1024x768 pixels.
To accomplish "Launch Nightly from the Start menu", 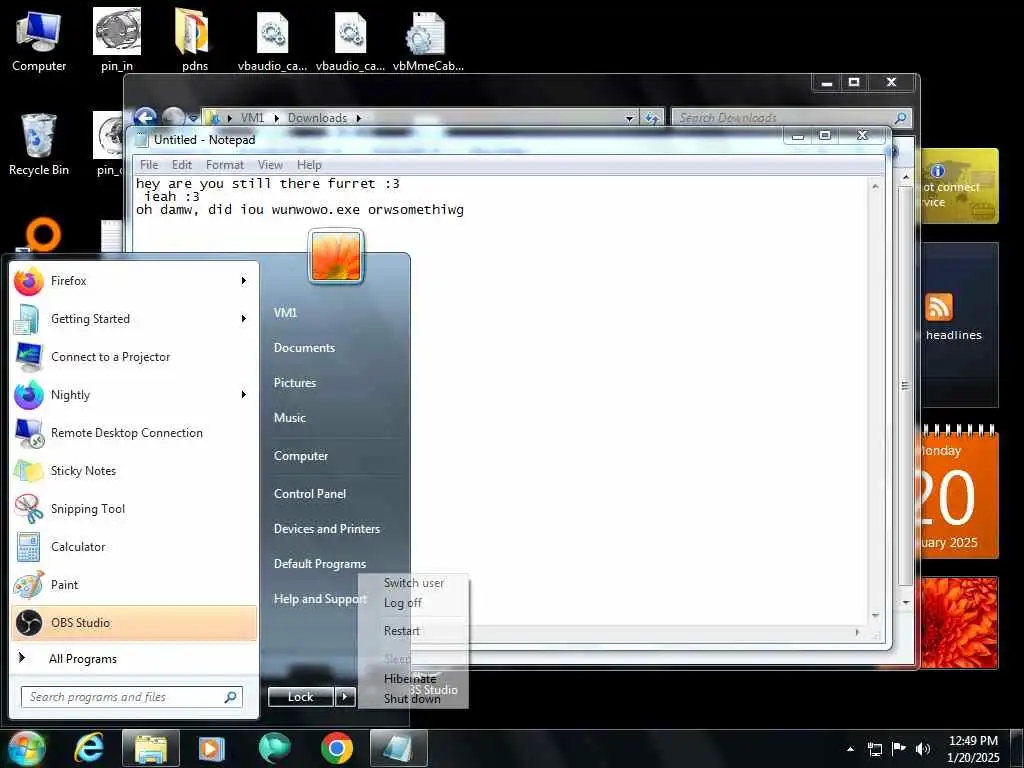I will pyautogui.click(x=134, y=394).
